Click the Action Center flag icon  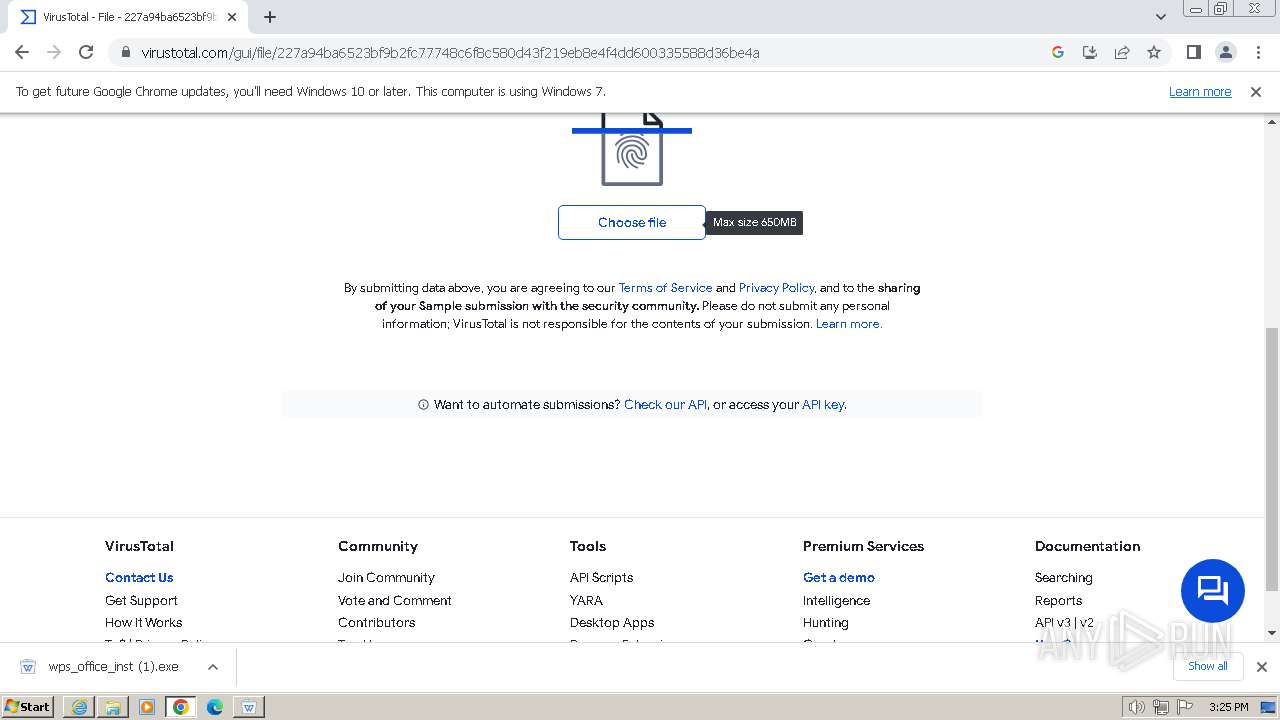pos(1185,707)
